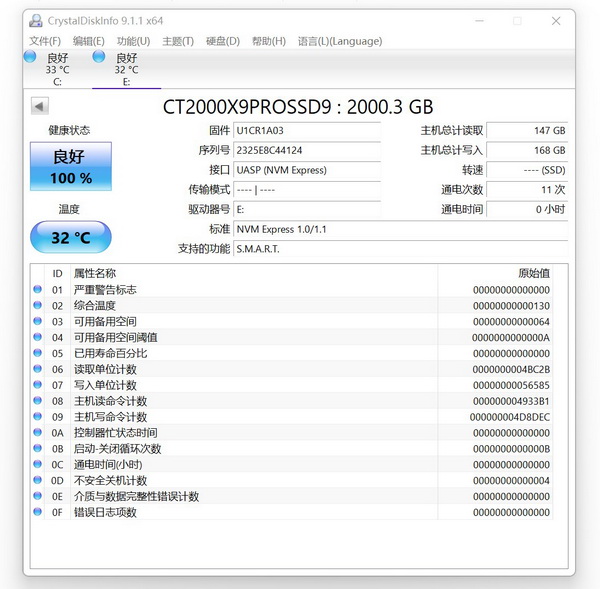
Task: Select attribute row 07 写入单位计数
Action: [292, 385]
